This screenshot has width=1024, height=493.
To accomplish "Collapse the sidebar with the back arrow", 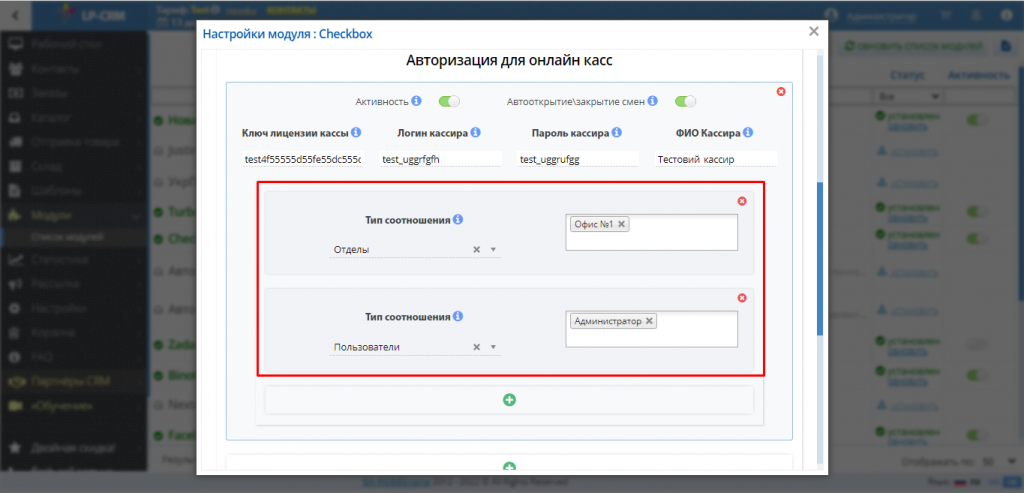I will point(16,14).
